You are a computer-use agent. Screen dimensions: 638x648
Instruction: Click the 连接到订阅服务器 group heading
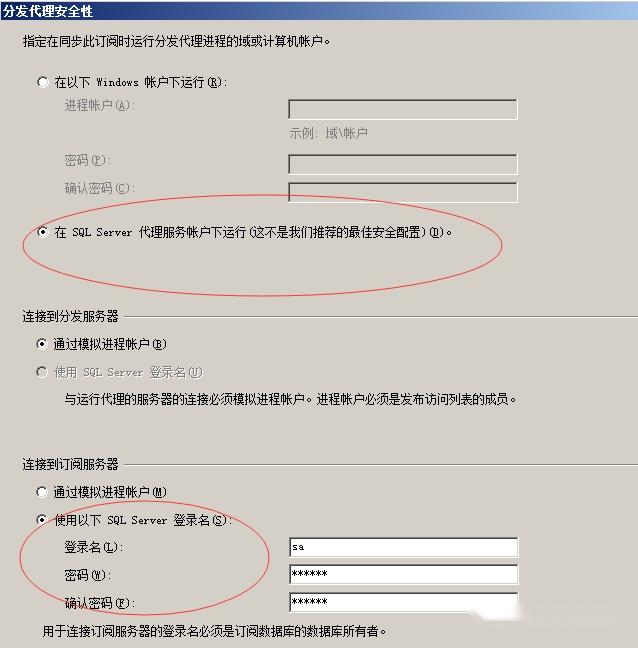[70, 464]
